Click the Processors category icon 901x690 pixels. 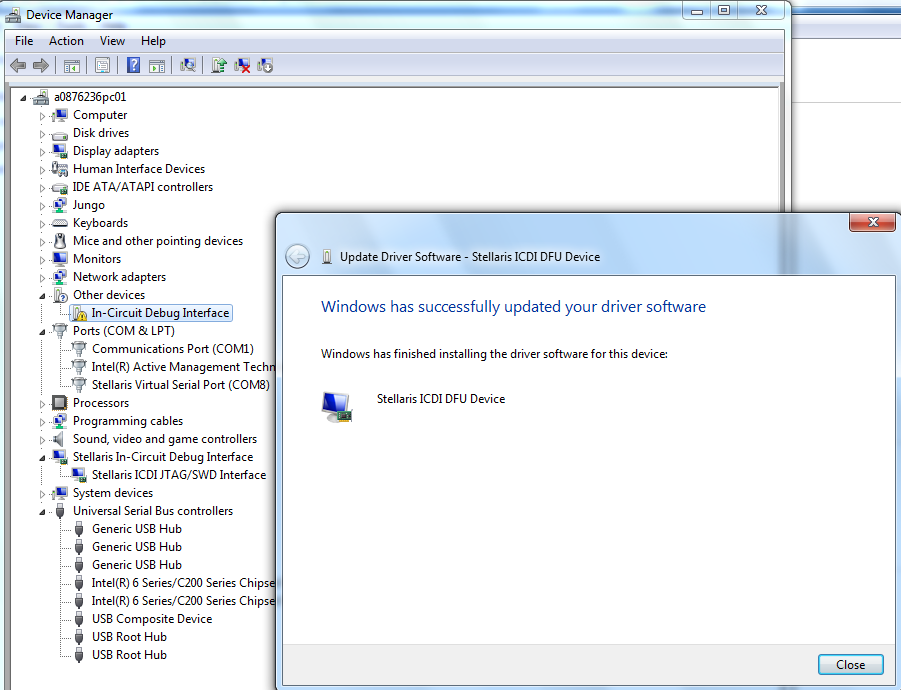(59, 403)
